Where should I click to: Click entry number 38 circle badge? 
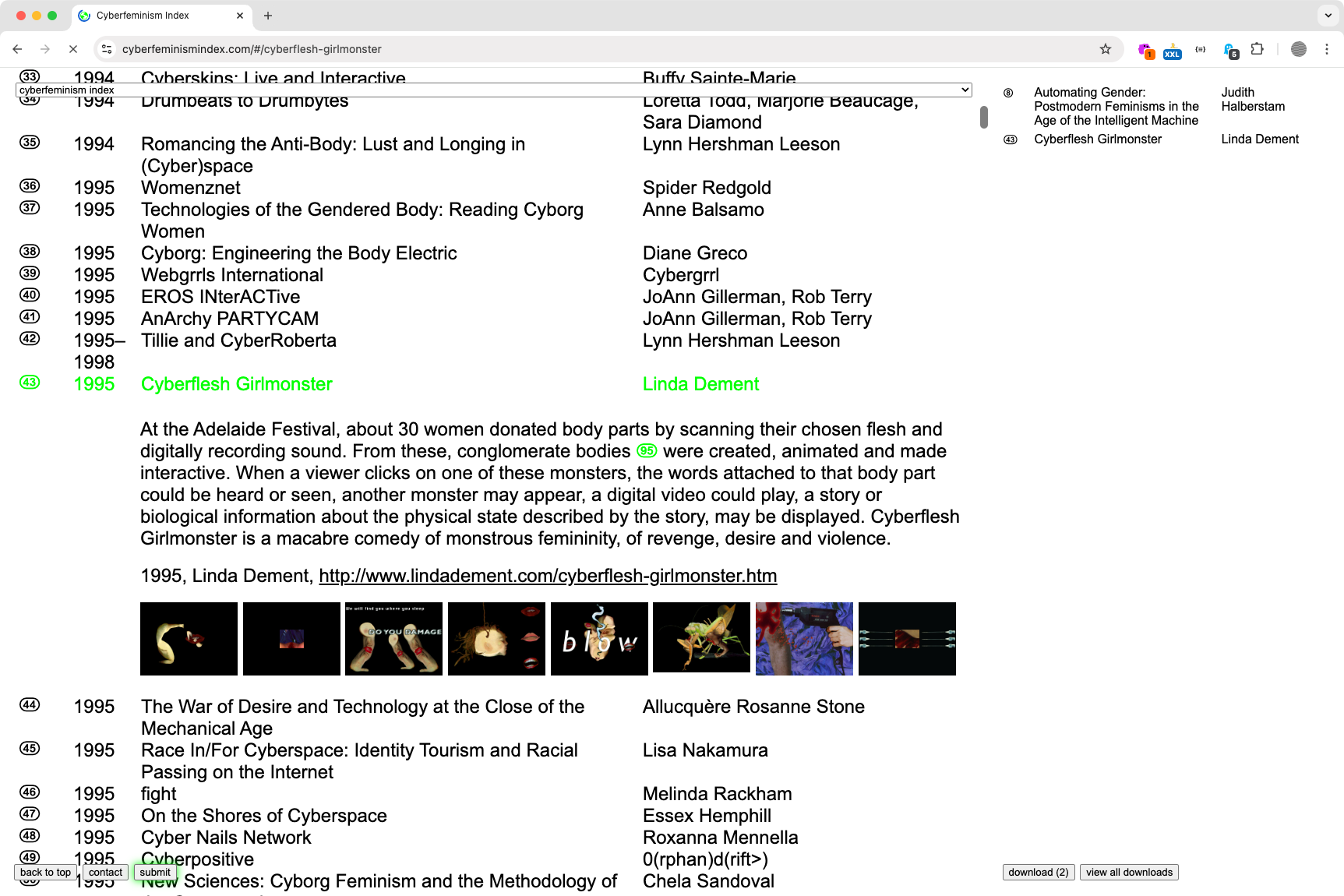pos(30,251)
